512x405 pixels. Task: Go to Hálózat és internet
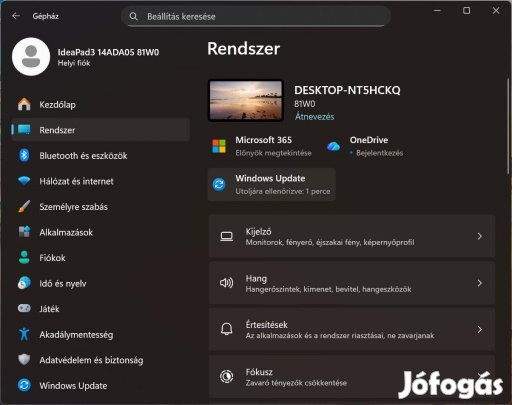(101, 181)
